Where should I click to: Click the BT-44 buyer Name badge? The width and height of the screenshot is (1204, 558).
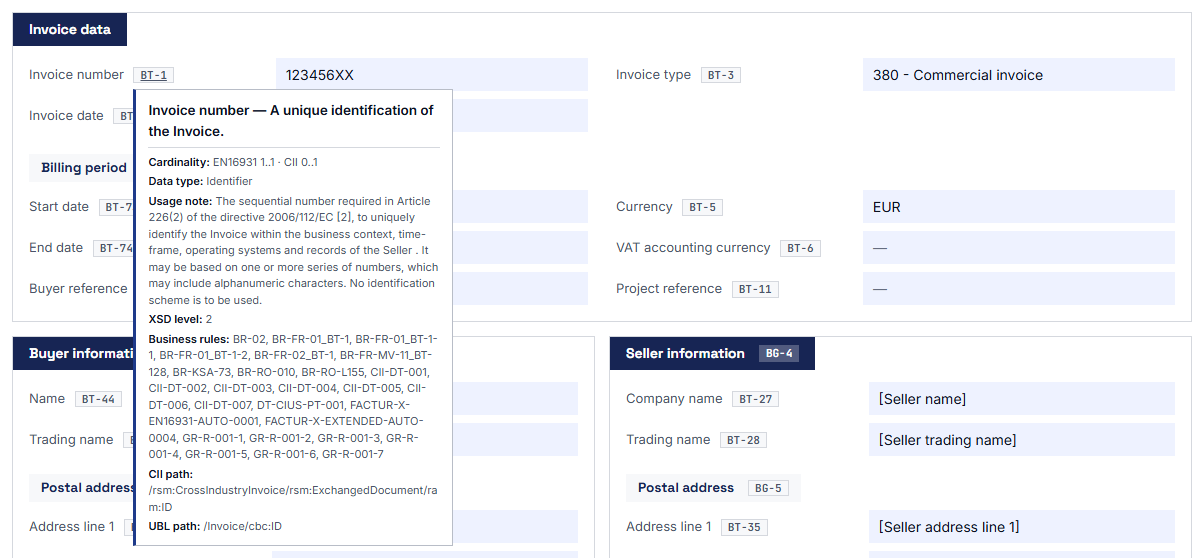point(98,399)
